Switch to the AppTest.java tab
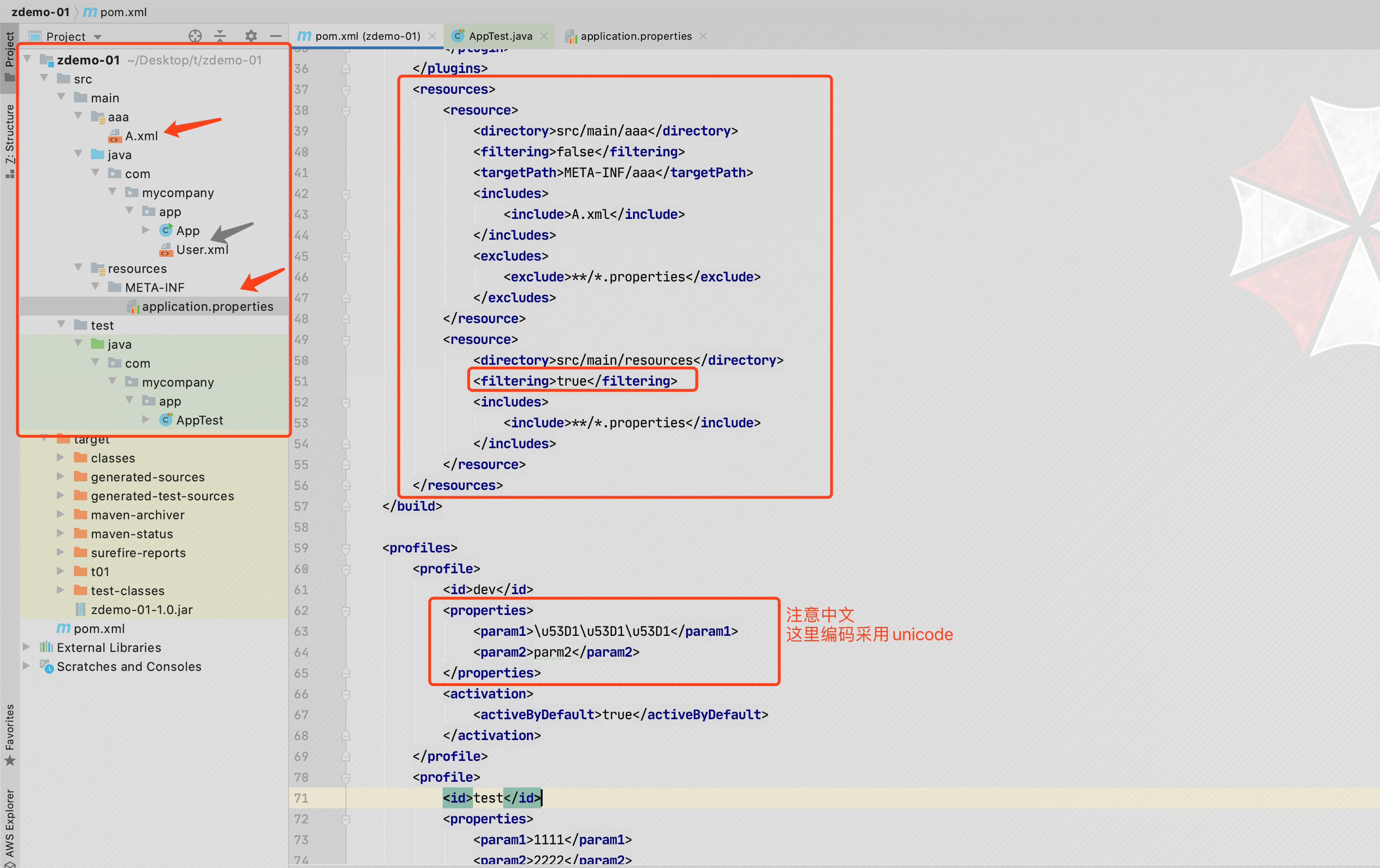Screen dimensions: 1380x868 click(x=500, y=36)
